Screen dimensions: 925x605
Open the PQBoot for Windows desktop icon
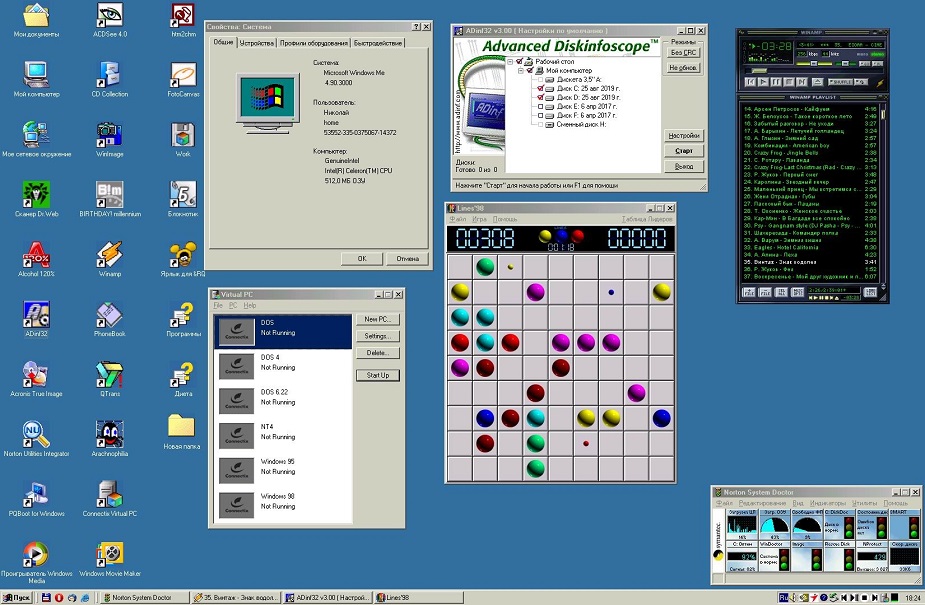coord(36,498)
